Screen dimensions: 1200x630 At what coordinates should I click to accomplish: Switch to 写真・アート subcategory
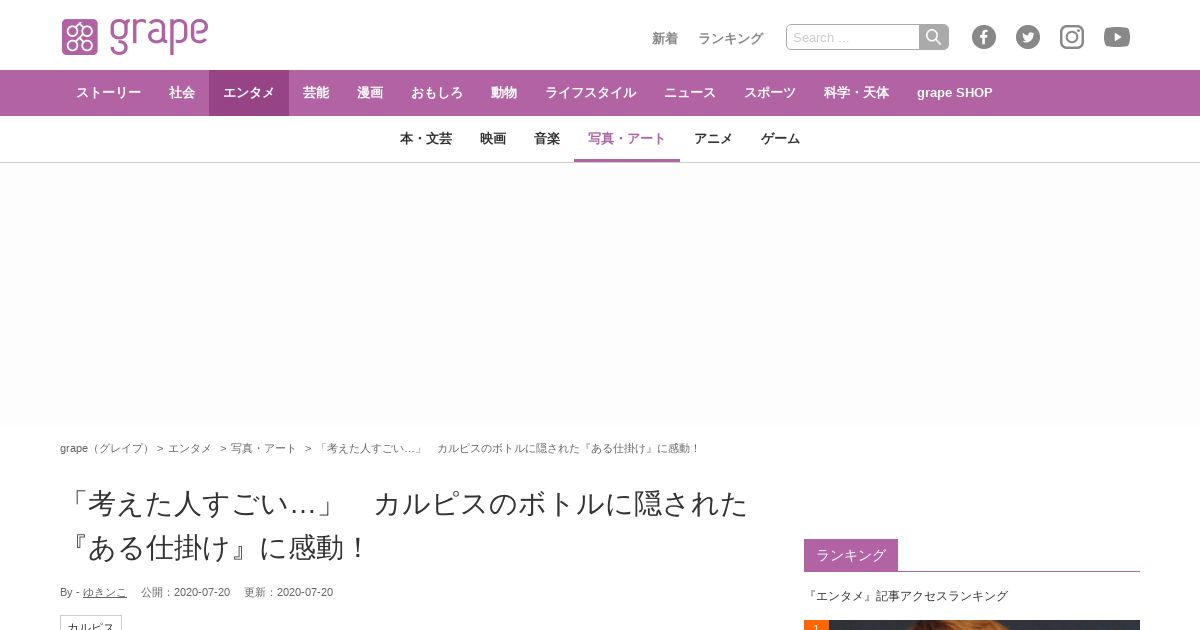click(627, 139)
